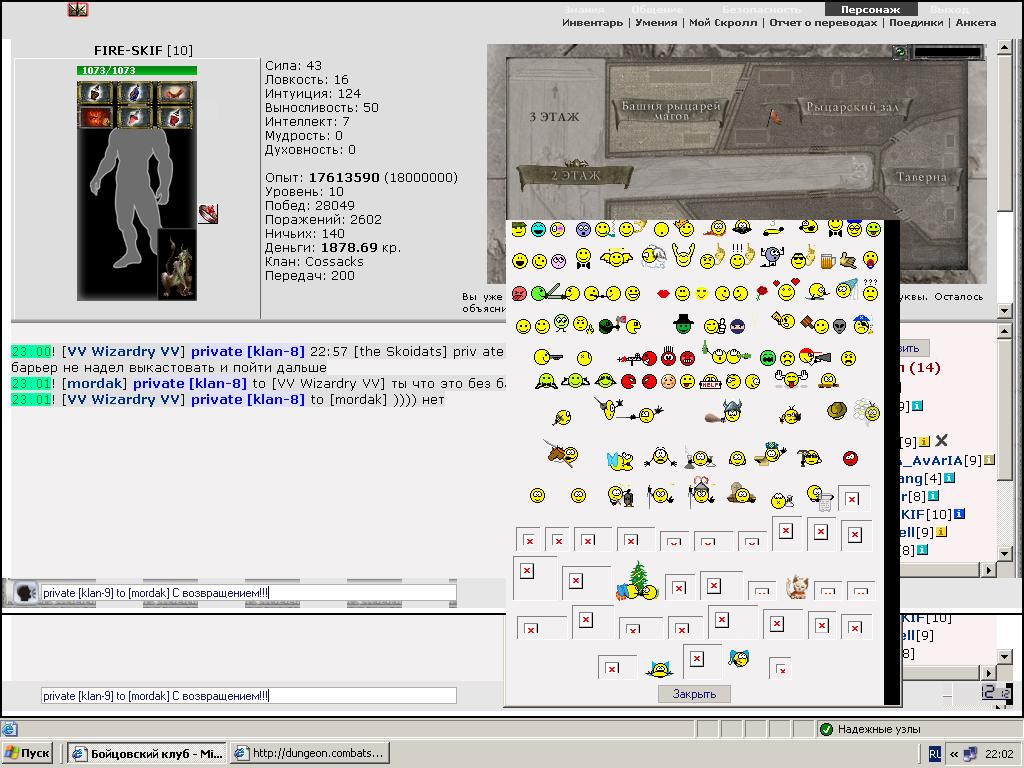Pick the cowboy hat smiley

[837, 411]
